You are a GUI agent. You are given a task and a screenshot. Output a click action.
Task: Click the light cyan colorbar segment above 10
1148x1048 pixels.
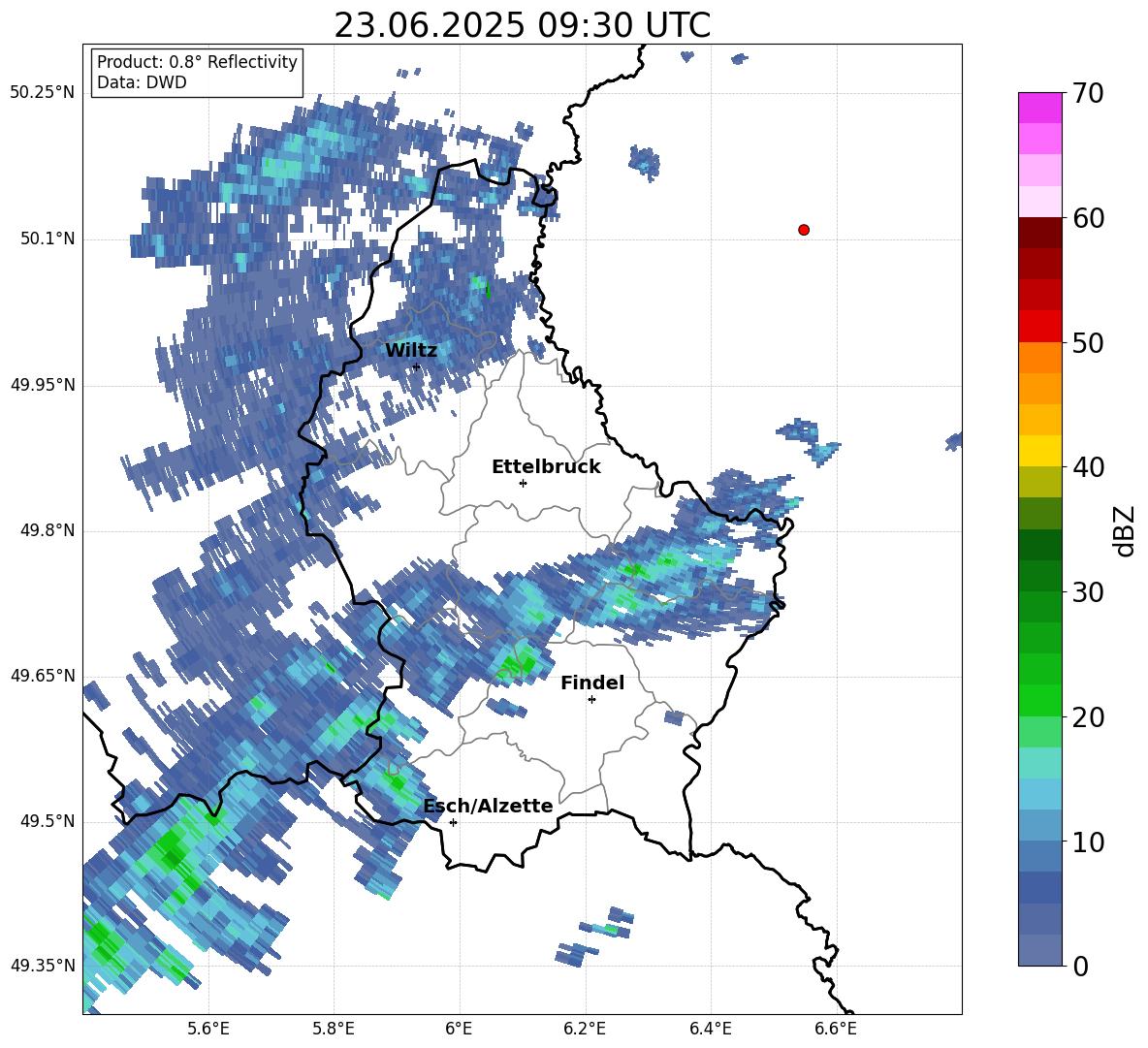coord(1039,794)
